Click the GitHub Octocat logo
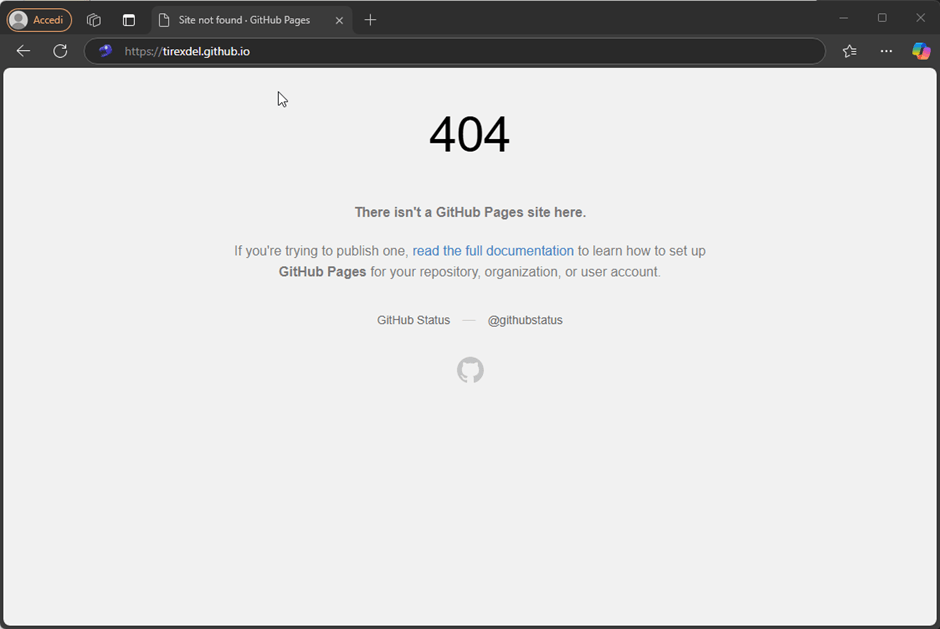This screenshot has width=940, height=629. [x=470, y=370]
